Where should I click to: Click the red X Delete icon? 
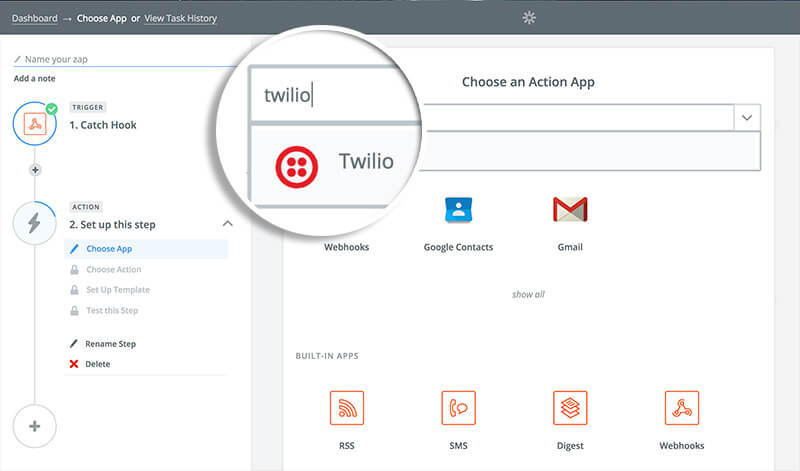74,364
